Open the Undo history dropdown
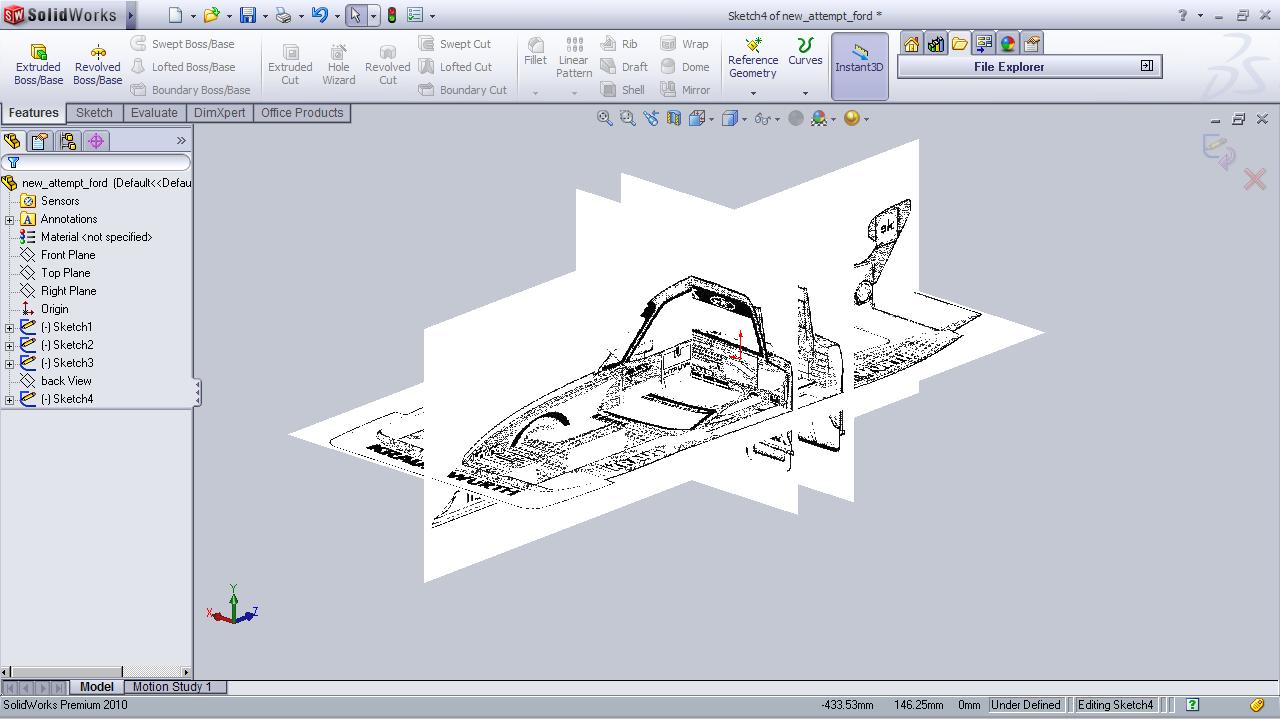 click(x=336, y=16)
